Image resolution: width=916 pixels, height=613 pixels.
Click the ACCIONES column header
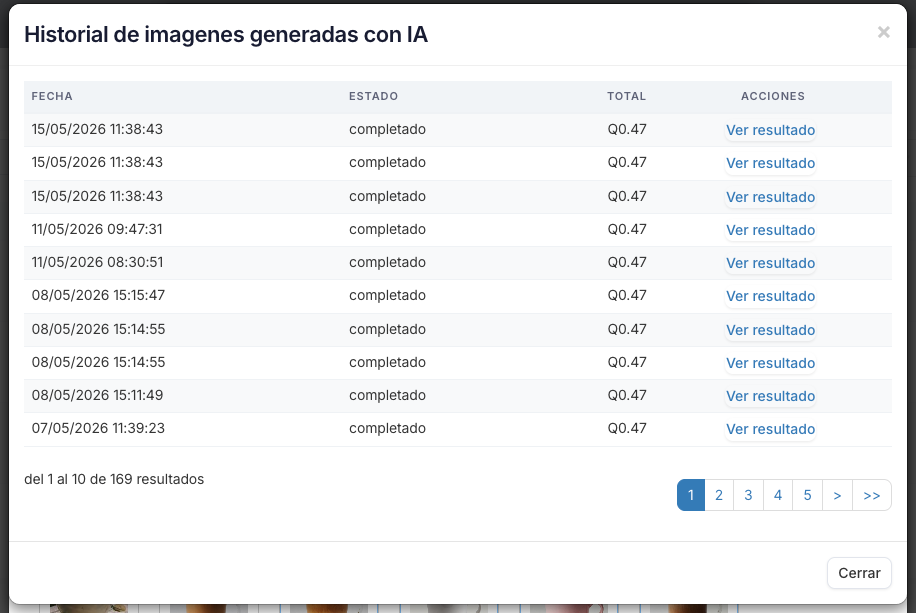[773, 96]
